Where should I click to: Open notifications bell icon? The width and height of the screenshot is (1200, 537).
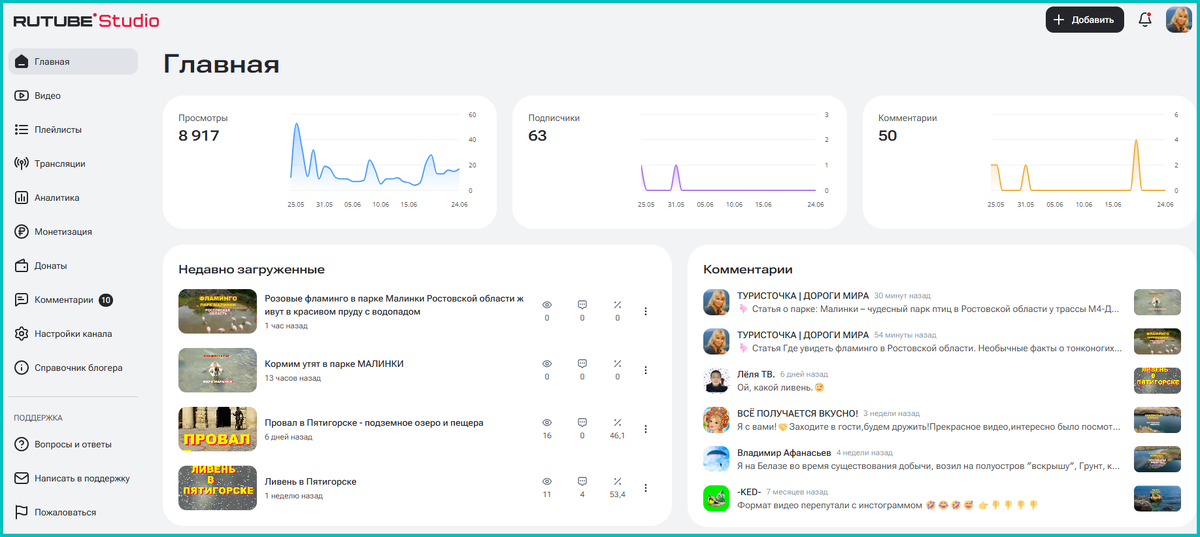click(x=1145, y=19)
